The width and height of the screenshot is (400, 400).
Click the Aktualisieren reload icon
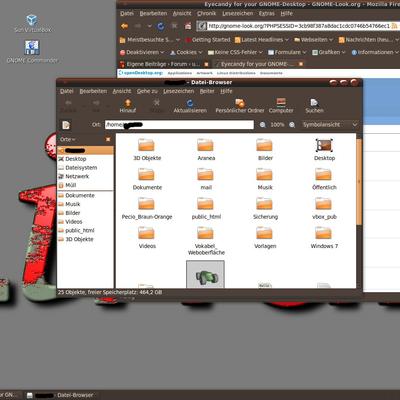coord(190,103)
